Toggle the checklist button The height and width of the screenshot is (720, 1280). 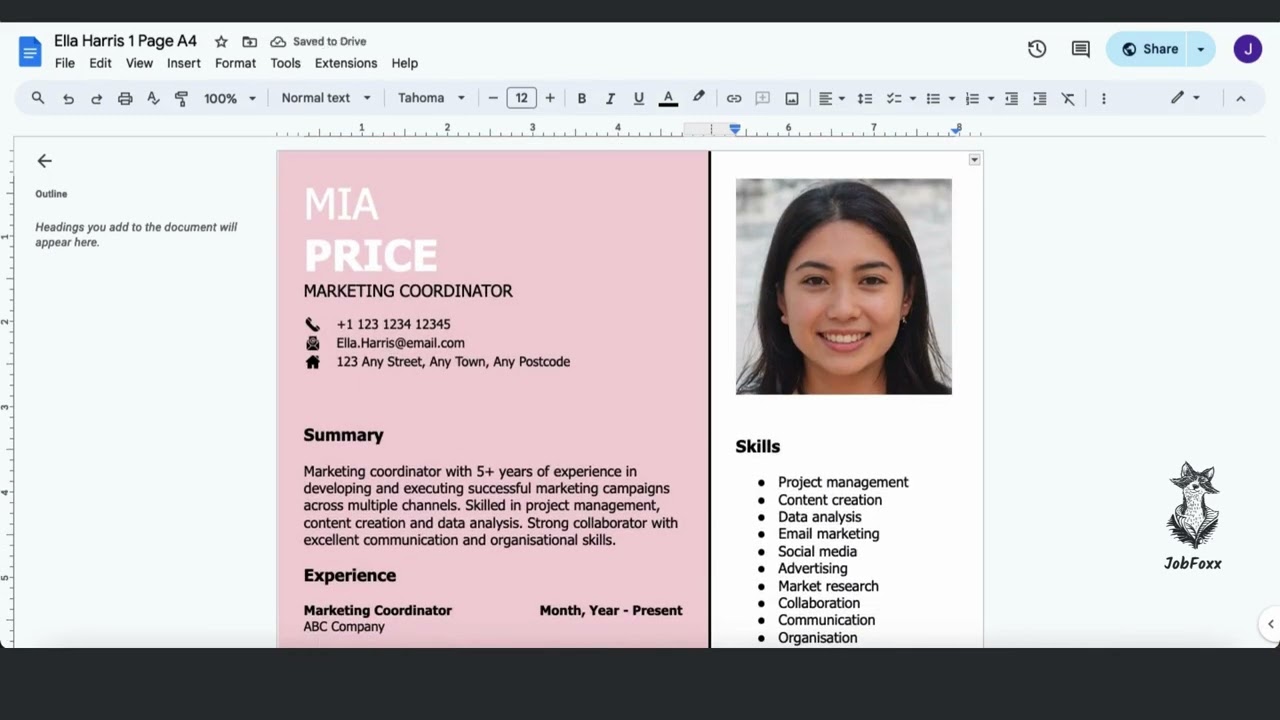point(894,98)
